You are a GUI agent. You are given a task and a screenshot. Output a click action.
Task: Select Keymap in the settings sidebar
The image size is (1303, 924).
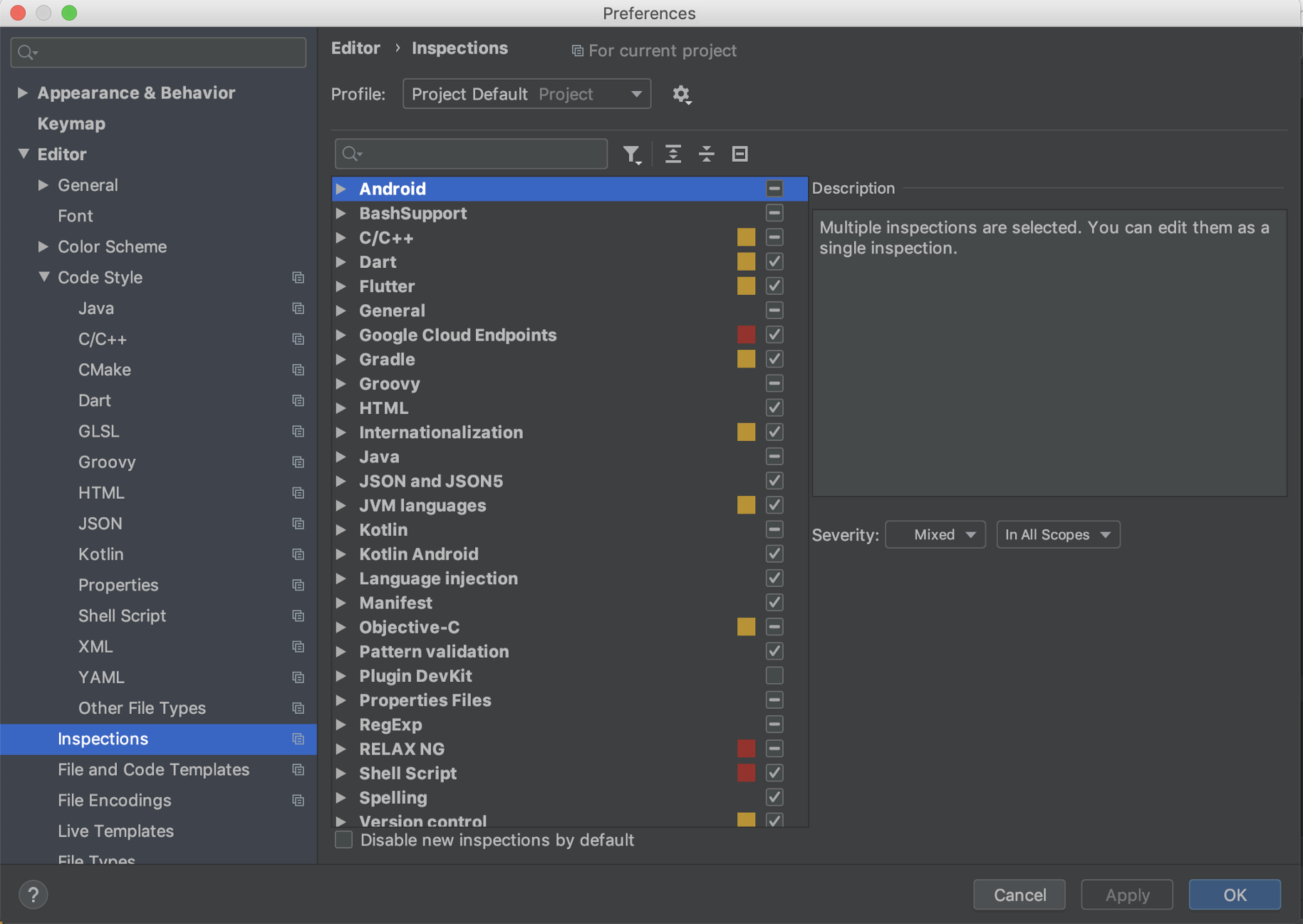pos(71,123)
